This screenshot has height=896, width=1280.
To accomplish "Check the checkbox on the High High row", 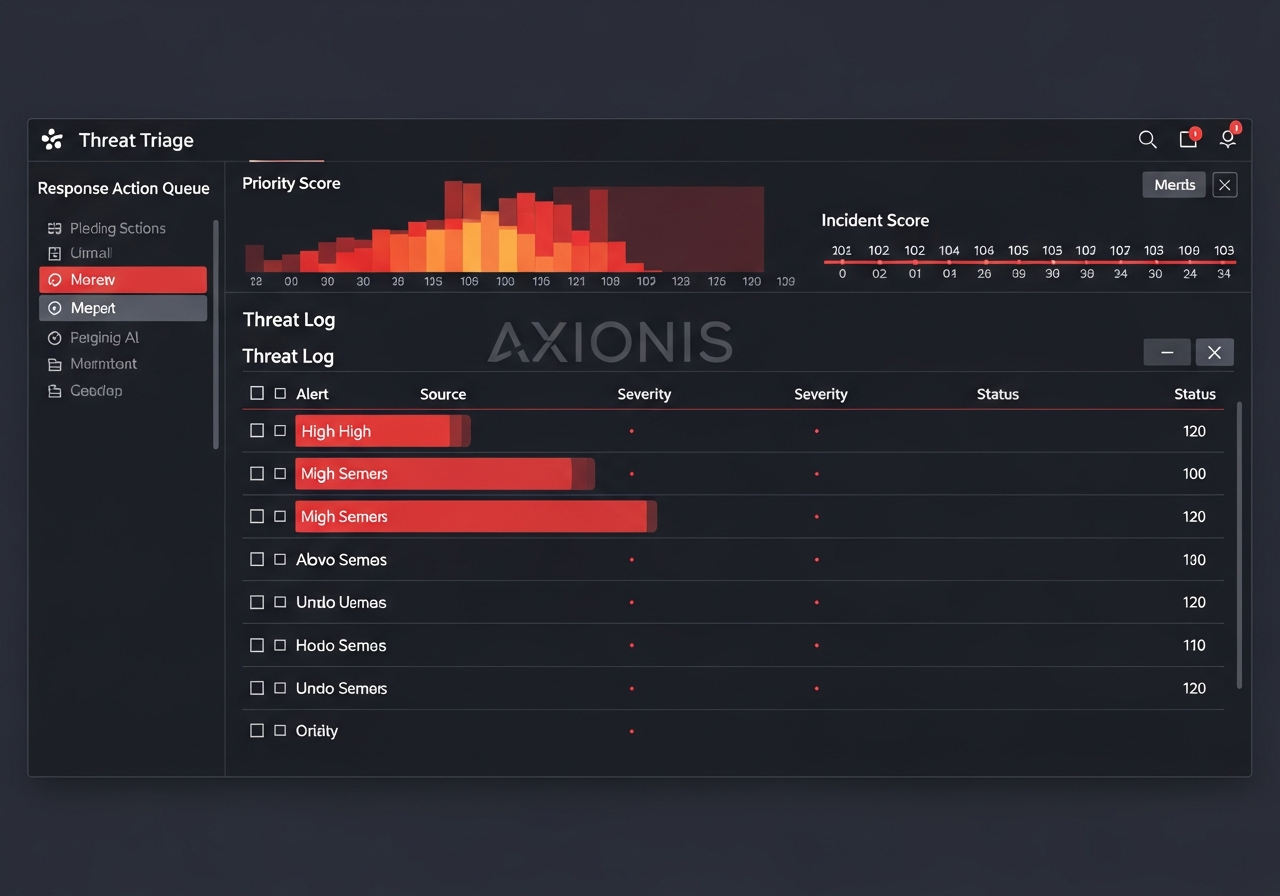I will [257, 430].
